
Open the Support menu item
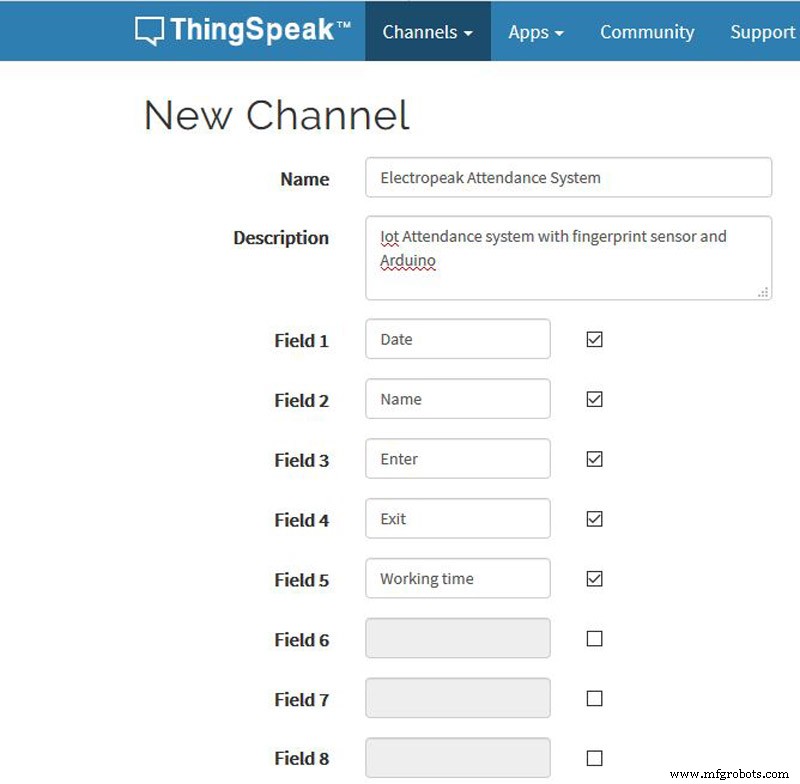coord(762,32)
